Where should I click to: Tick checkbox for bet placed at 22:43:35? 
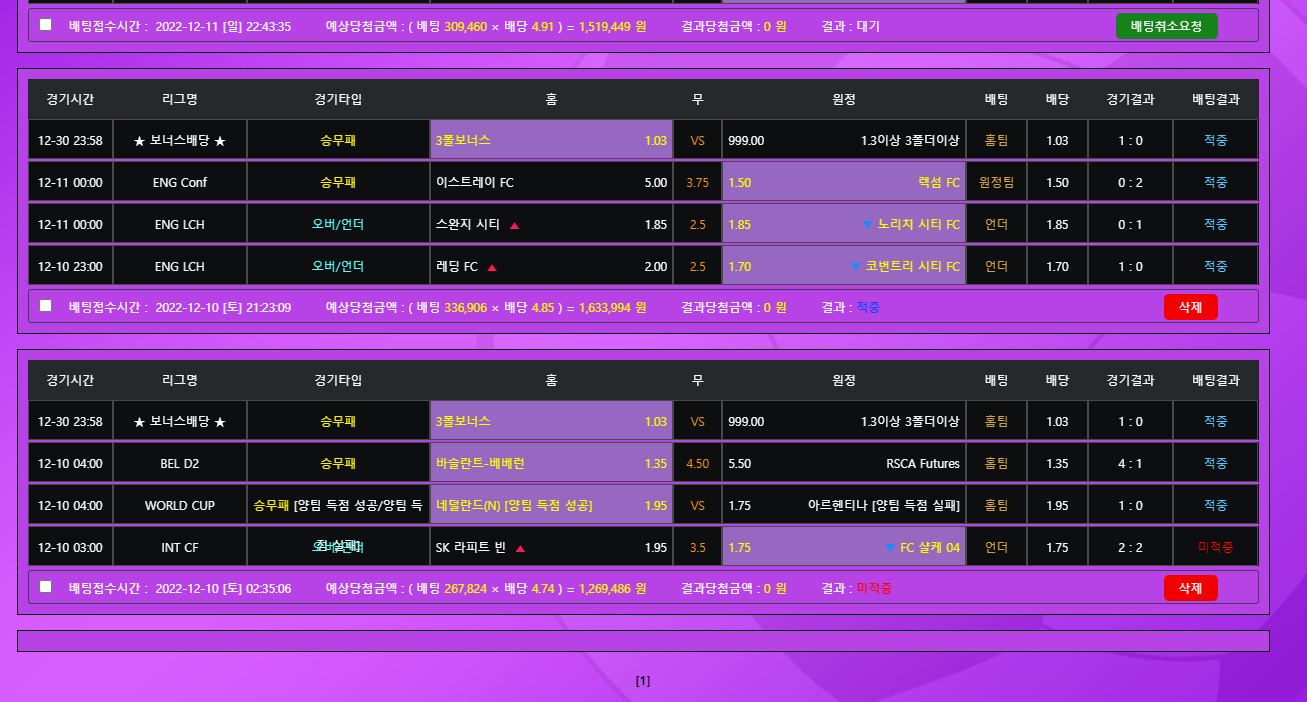point(45,25)
